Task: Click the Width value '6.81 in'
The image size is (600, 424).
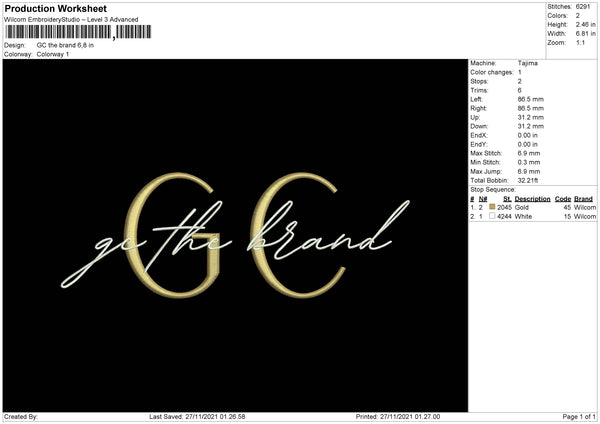Action: pos(585,34)
